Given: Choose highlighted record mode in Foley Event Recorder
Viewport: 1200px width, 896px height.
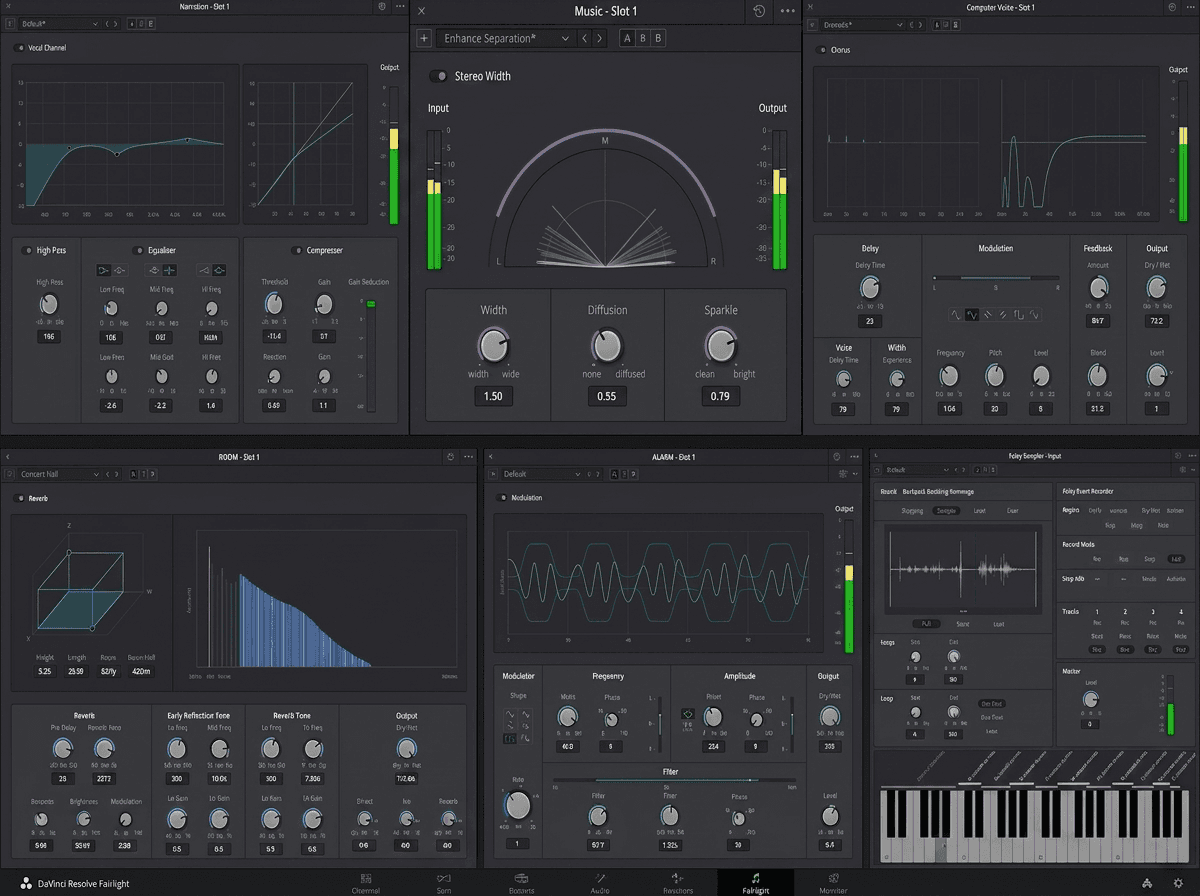Looking at the screenshot, I should point(1175,559).
